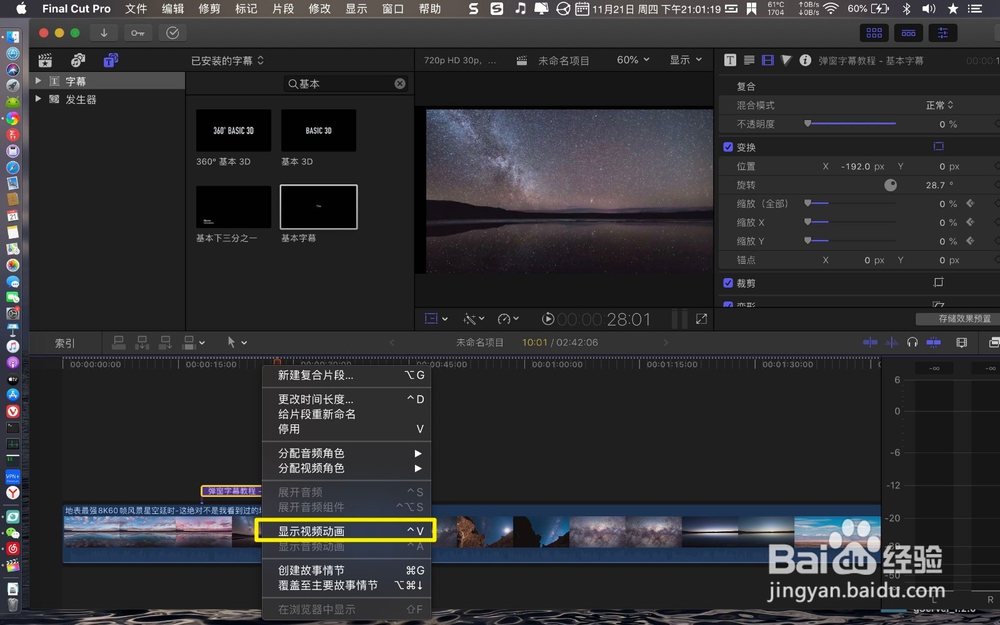Select the 360° 基本 3D title thumbnail

point(233,130)
